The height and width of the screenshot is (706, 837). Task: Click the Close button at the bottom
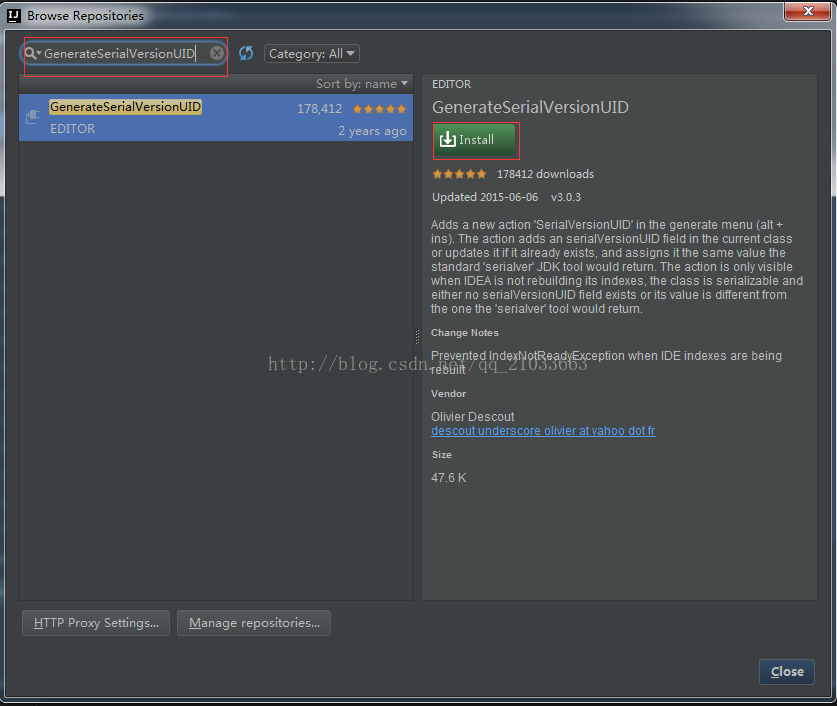[x=787, y=671]
